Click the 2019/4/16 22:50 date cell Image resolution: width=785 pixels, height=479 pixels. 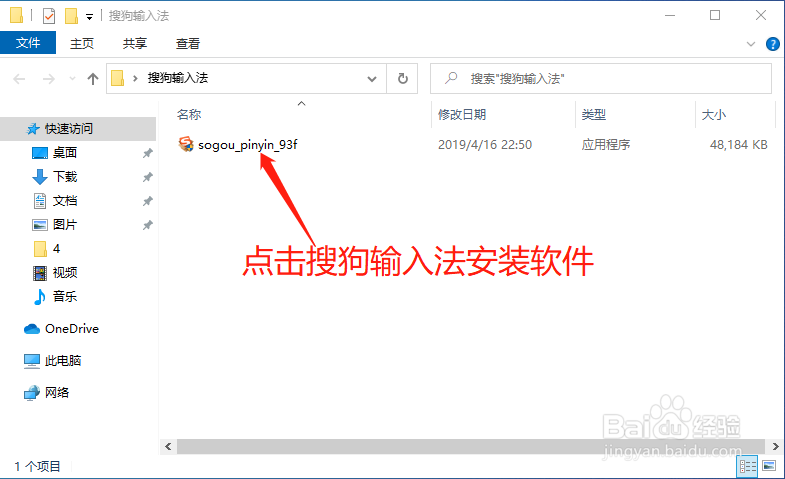tap(485, 145)
